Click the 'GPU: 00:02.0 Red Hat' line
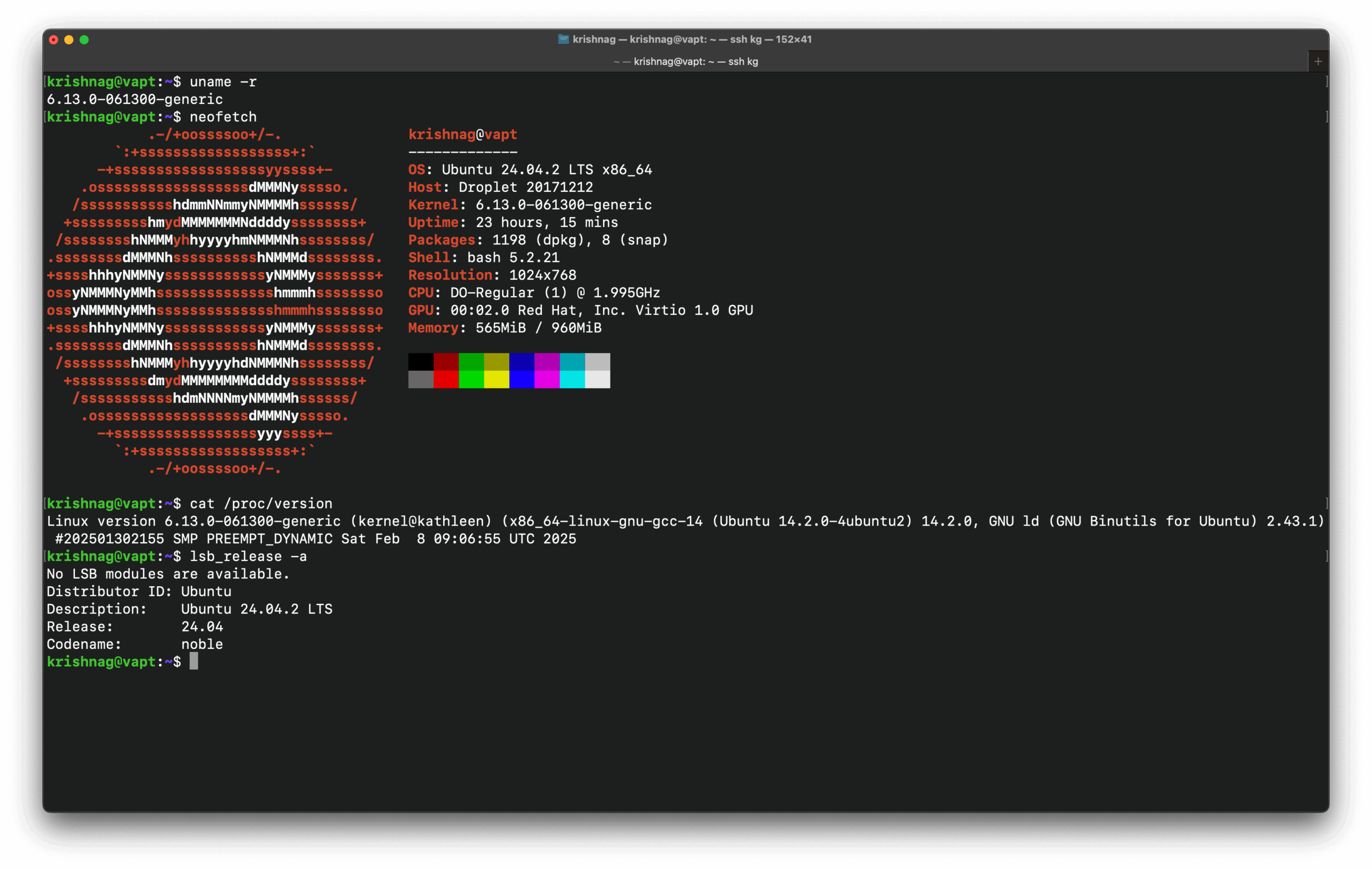 [x=581, y=311]
